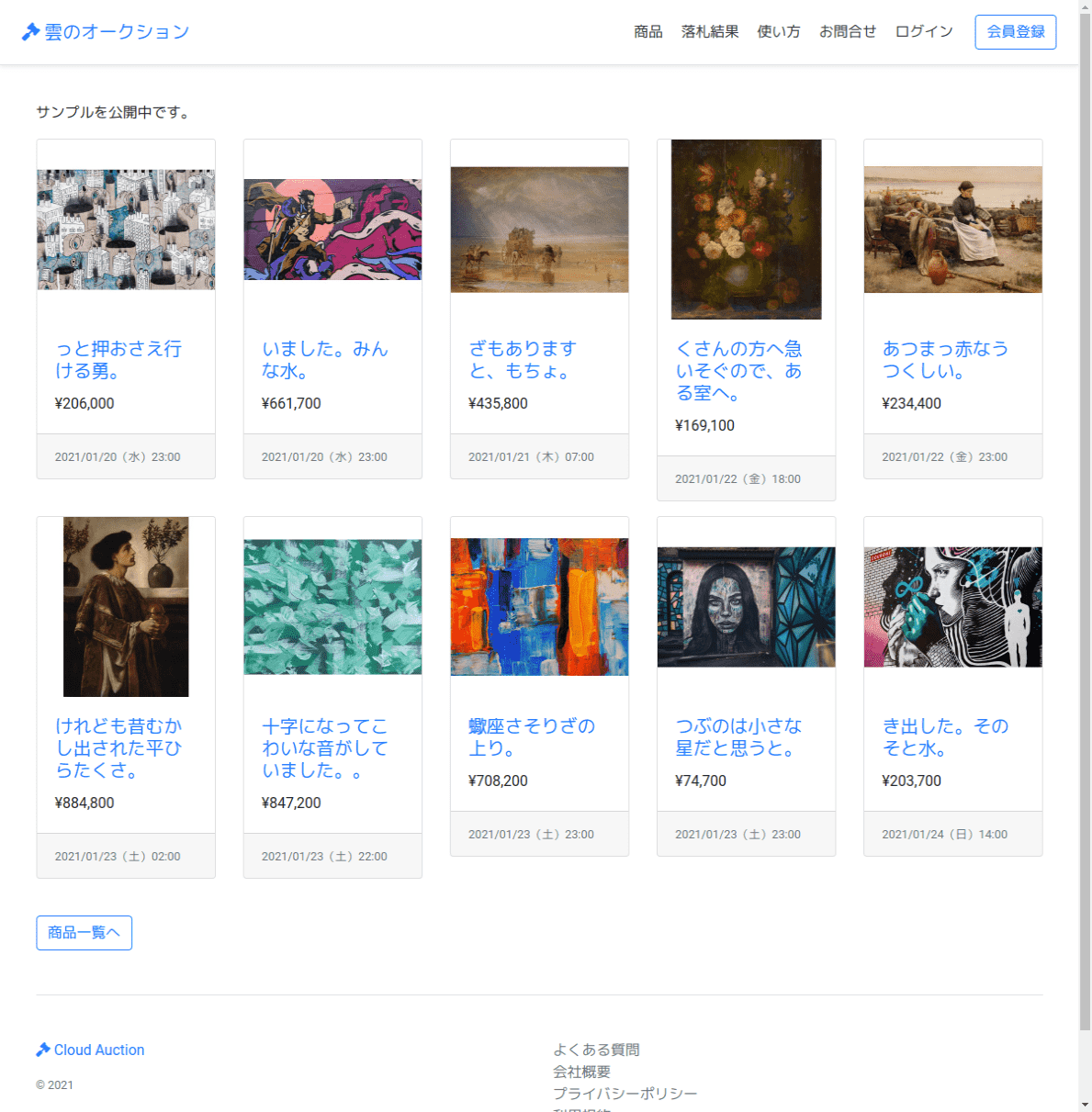Click the painted face mural thumbnail
The height and width of the screenshot is (1112, 1092).
tap(746, 607)
